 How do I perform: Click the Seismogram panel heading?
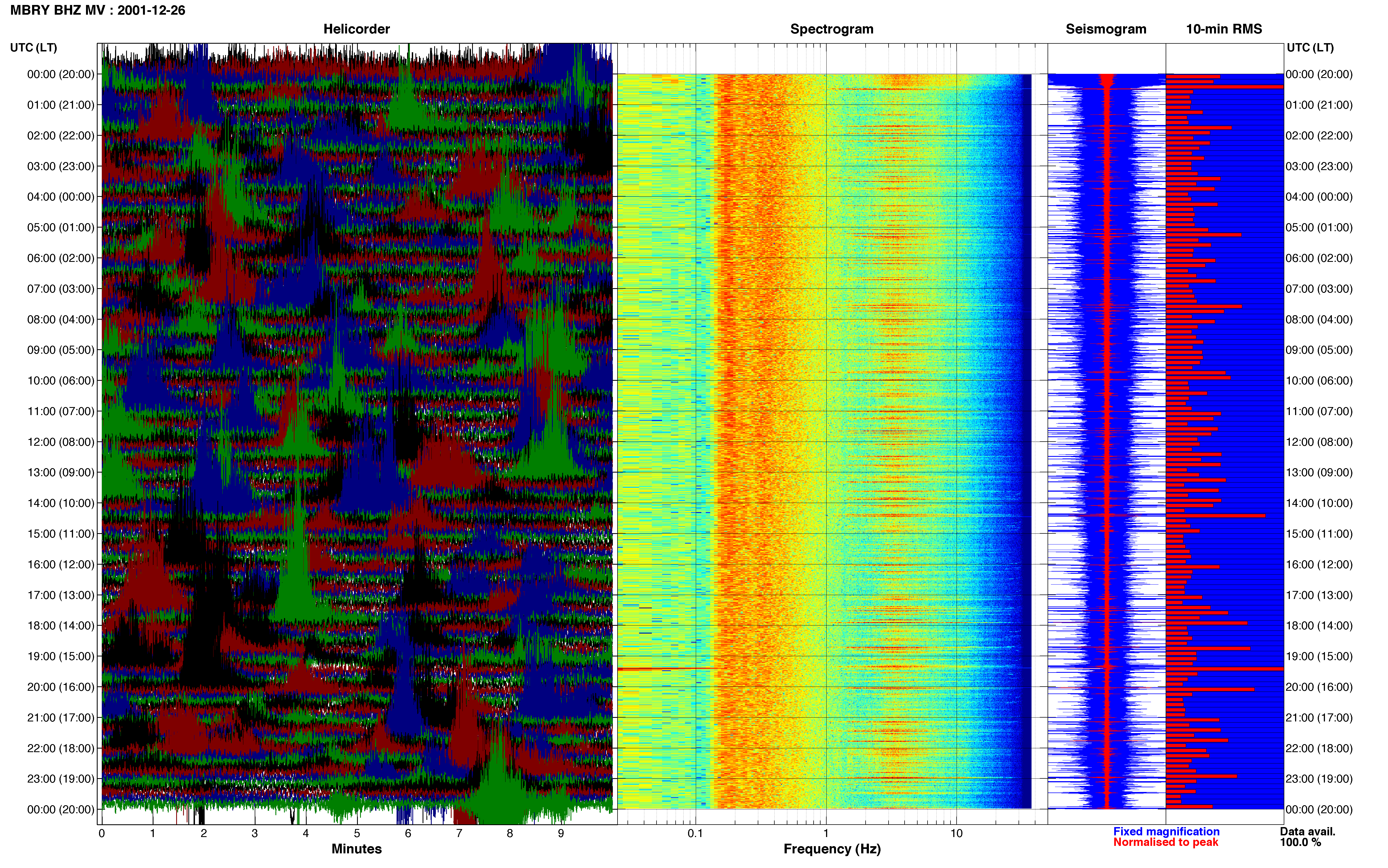coord(1106,29)
